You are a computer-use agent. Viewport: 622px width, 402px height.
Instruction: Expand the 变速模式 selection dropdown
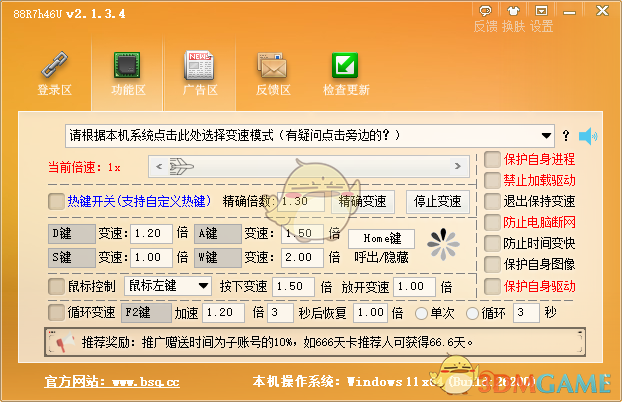click(310, 136)
